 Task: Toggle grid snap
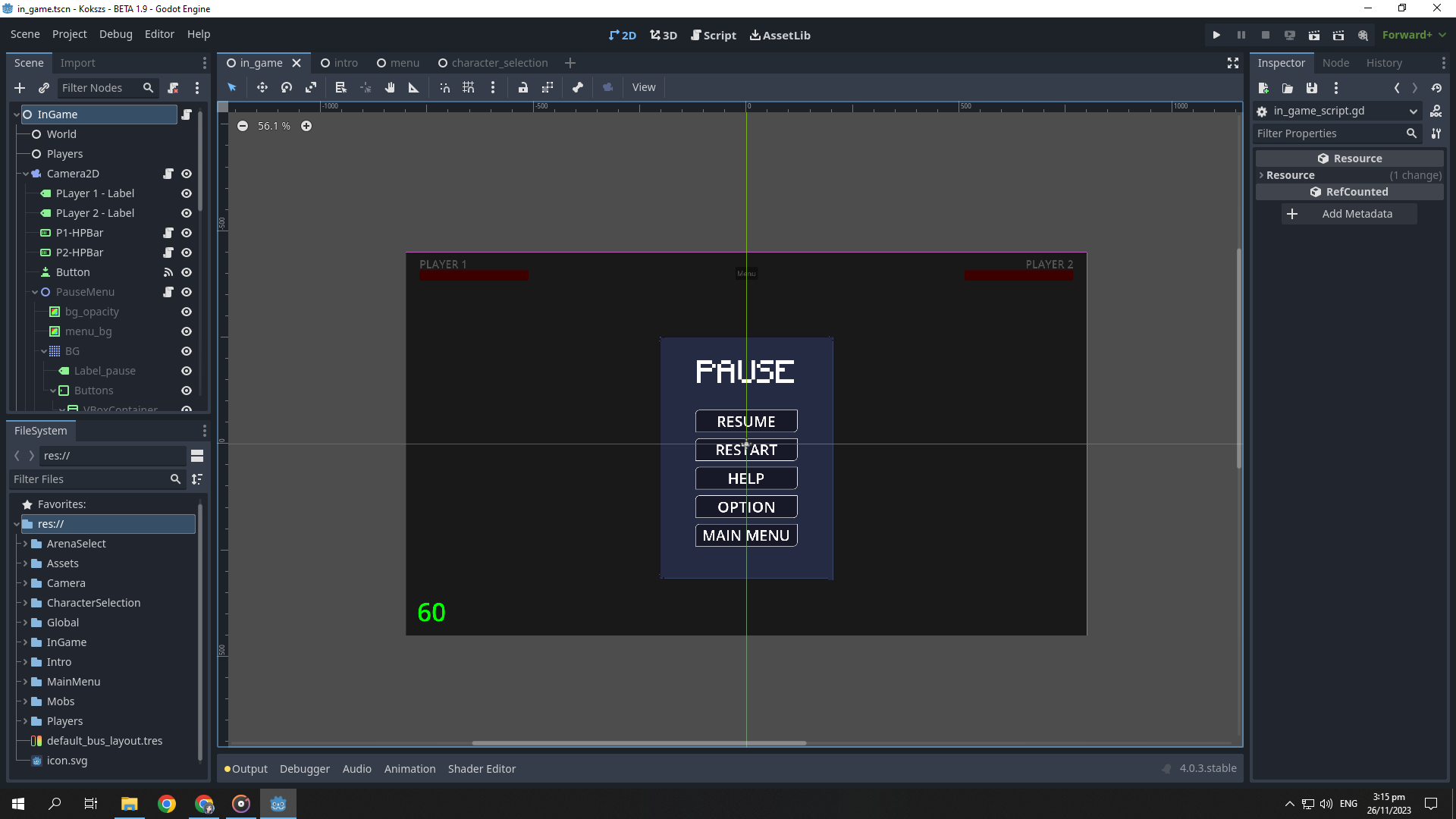[469, 87]
